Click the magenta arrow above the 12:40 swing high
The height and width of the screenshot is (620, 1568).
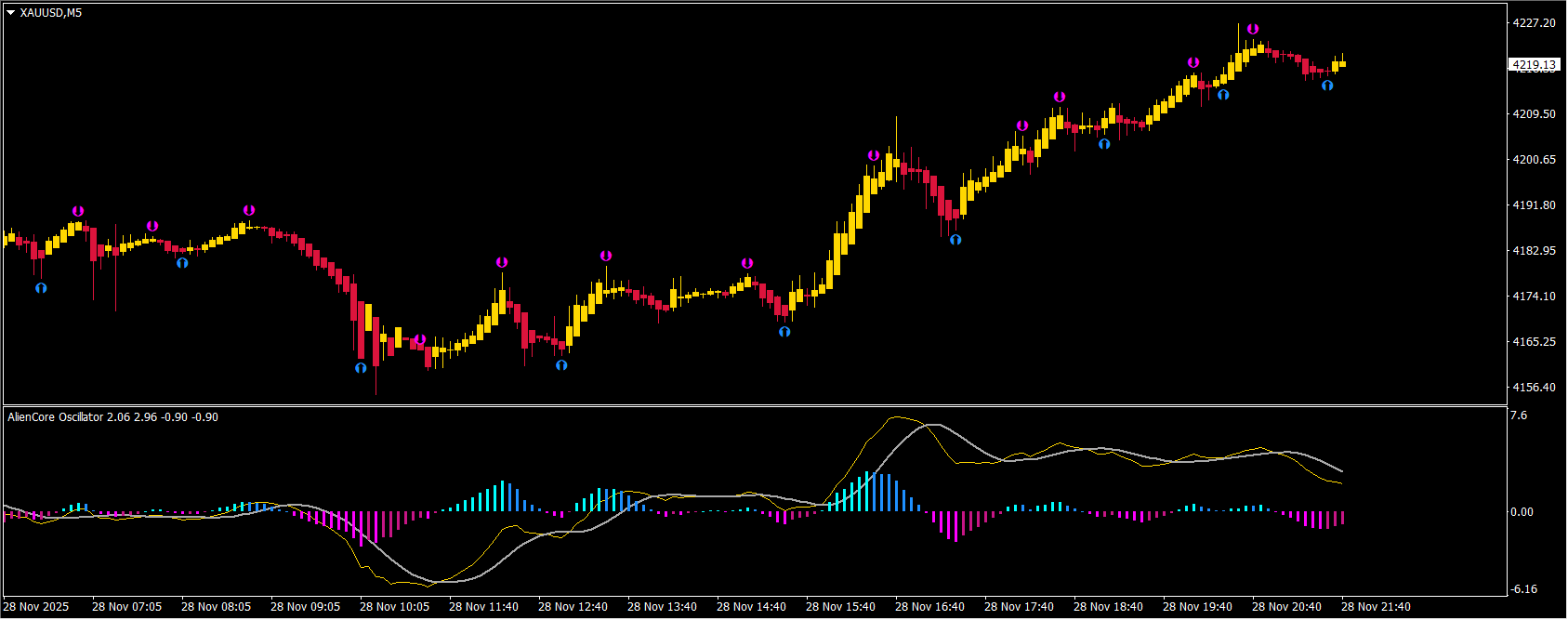coord(606,256)
